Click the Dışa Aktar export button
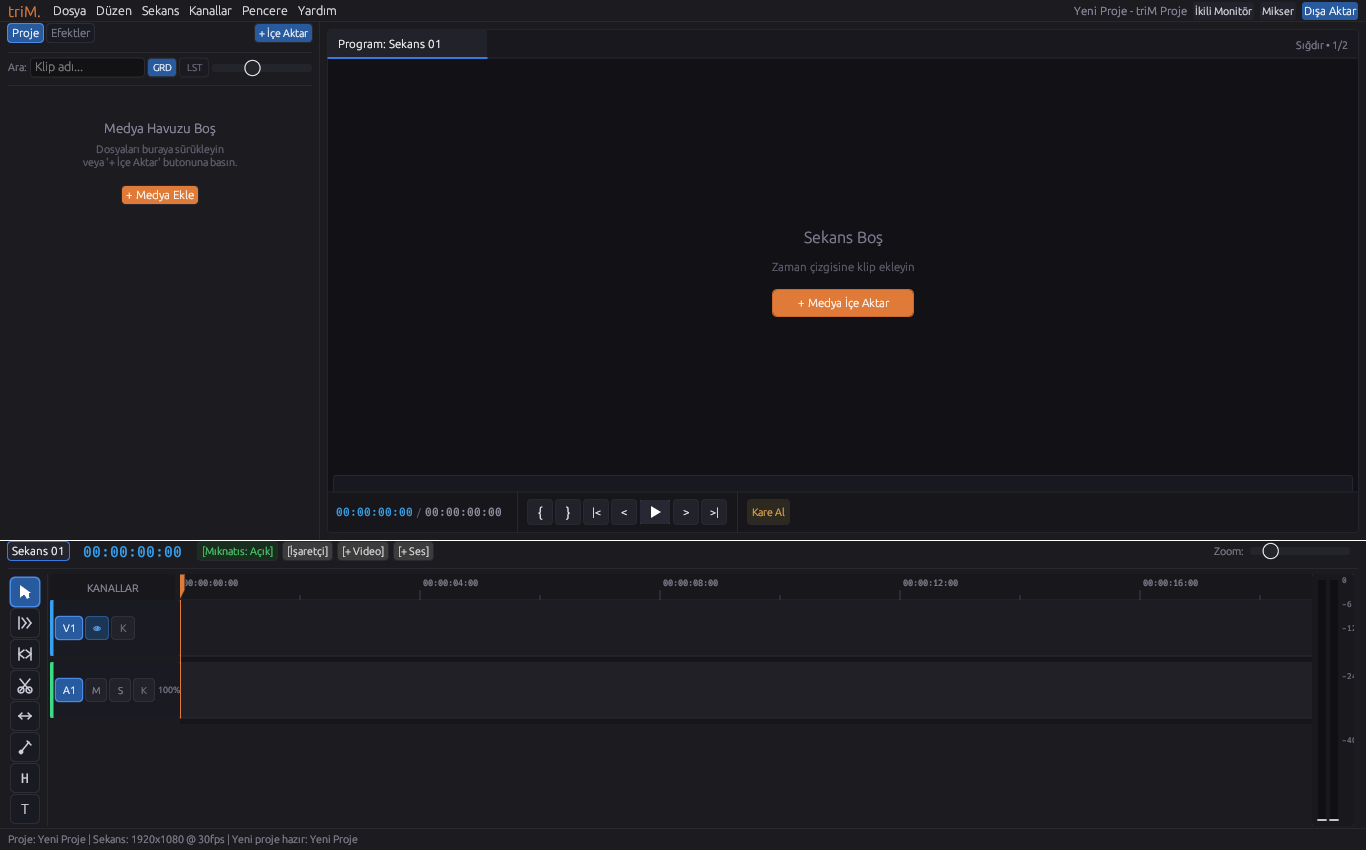The width and height of the screenshot is (1366, 850). [x=1330, y=11]
